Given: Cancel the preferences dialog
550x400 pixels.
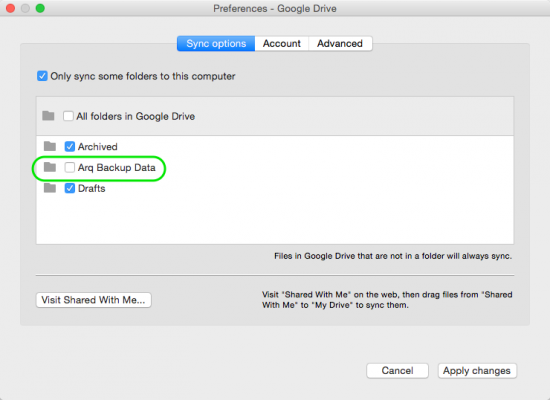Looking at the screenshot, I should (397, 371).
